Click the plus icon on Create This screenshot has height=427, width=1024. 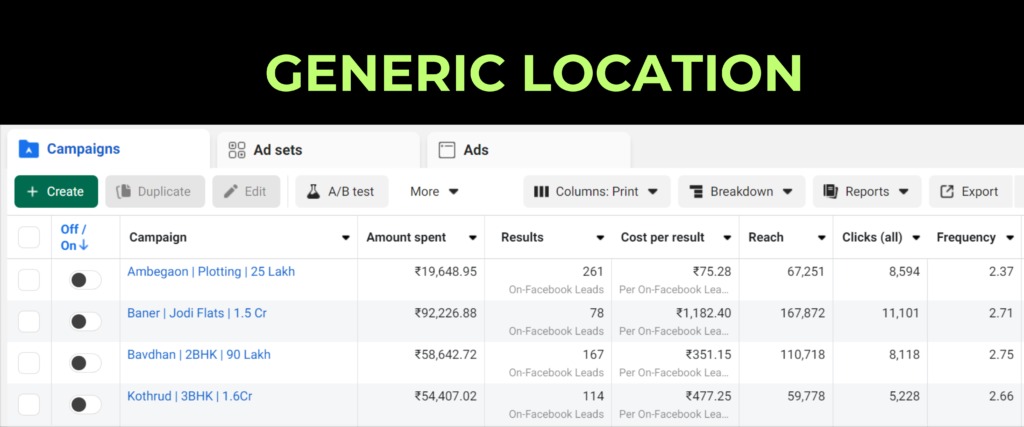coord(33,192)
